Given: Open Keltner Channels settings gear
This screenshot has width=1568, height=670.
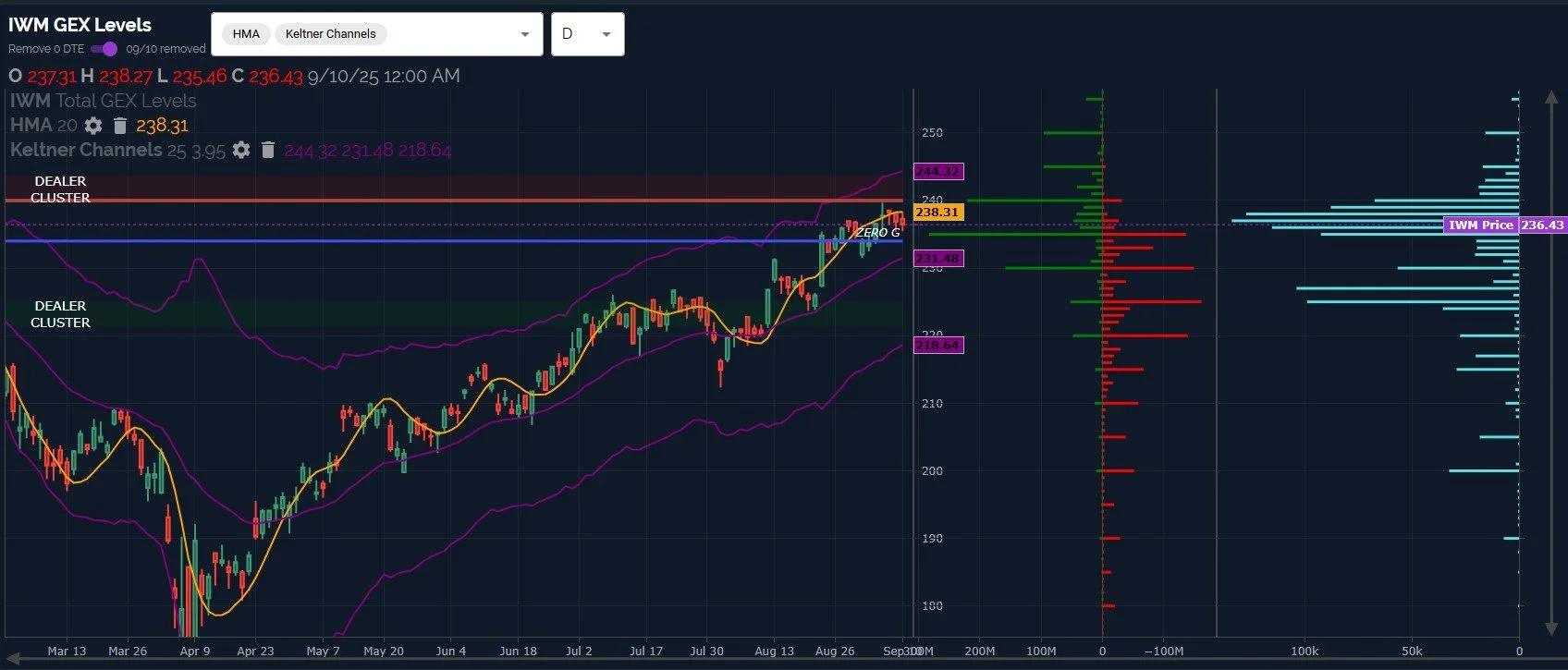Looking at the screenshot, I should [241, 150].
